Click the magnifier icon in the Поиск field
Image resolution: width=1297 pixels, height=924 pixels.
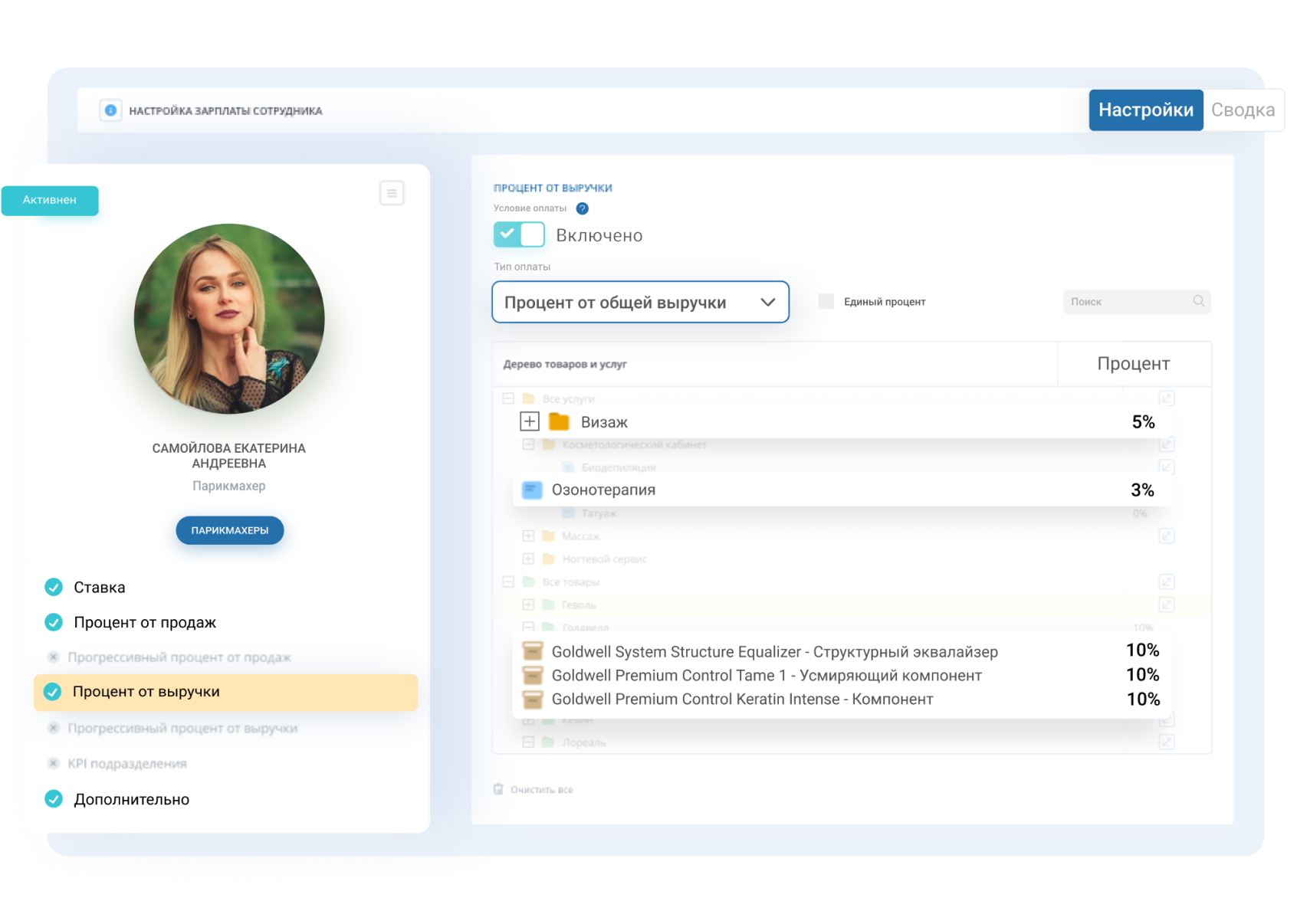click(1199, 301)
